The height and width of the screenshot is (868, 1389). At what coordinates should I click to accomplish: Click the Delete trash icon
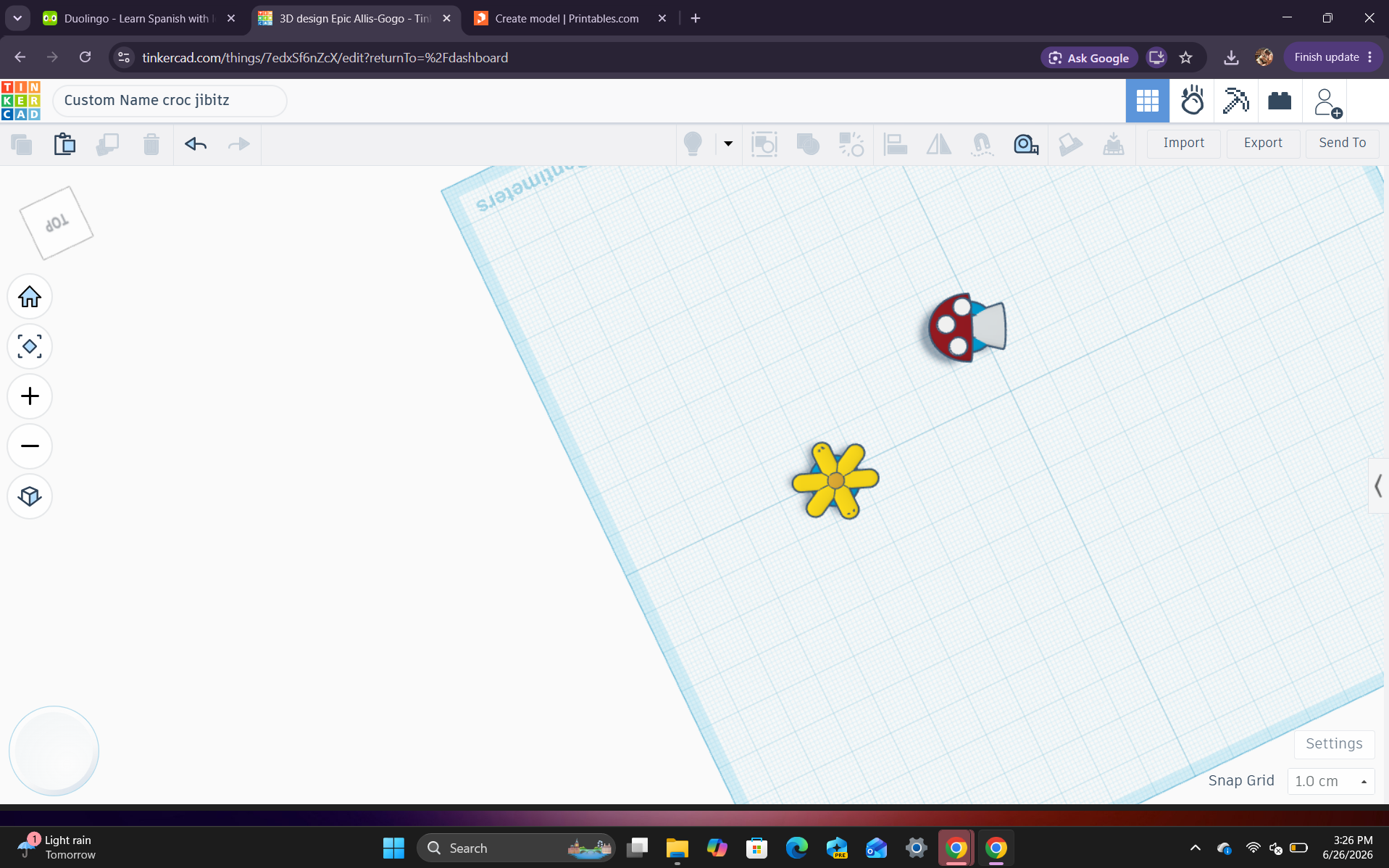click(151, 144)
